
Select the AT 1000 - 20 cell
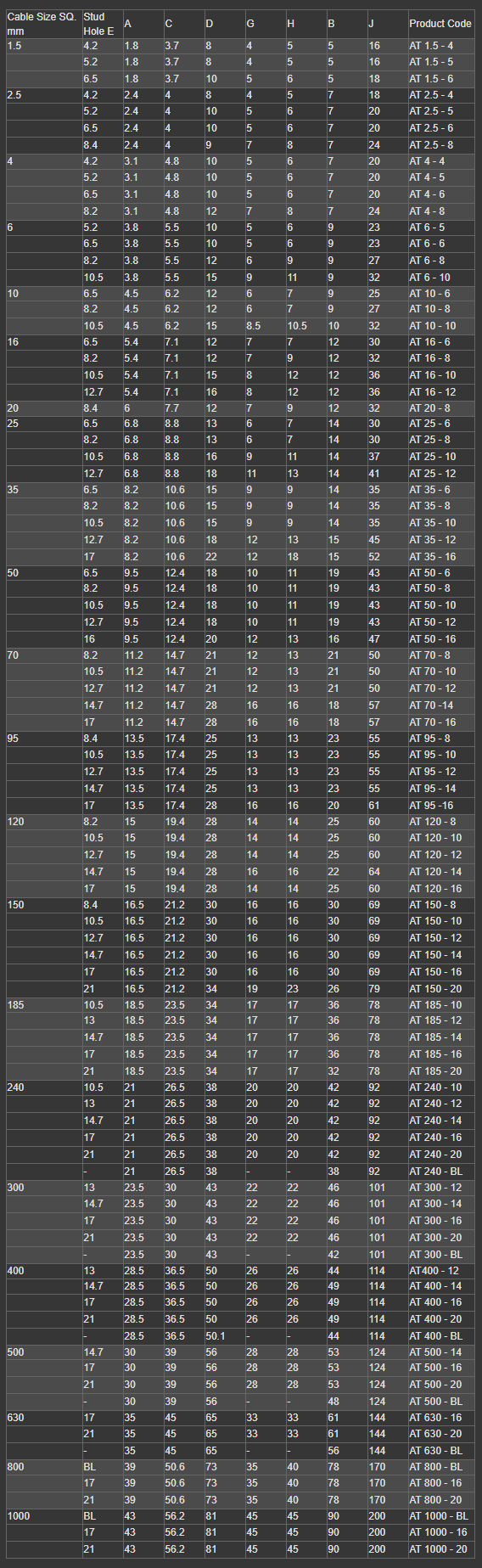click(438, 1549)
